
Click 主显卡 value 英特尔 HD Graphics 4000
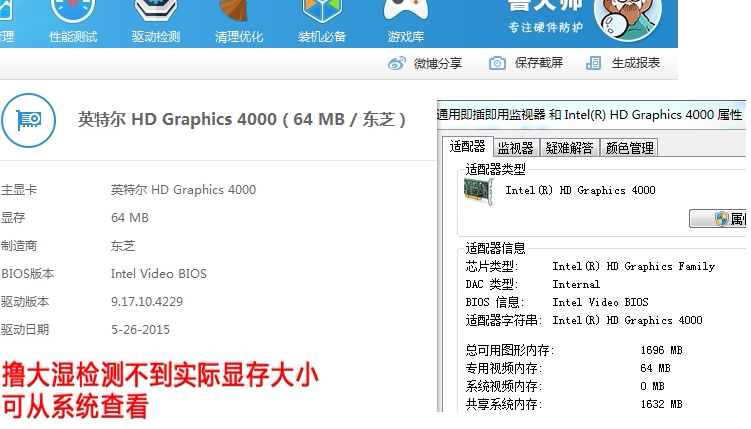[x=183, y=190]
